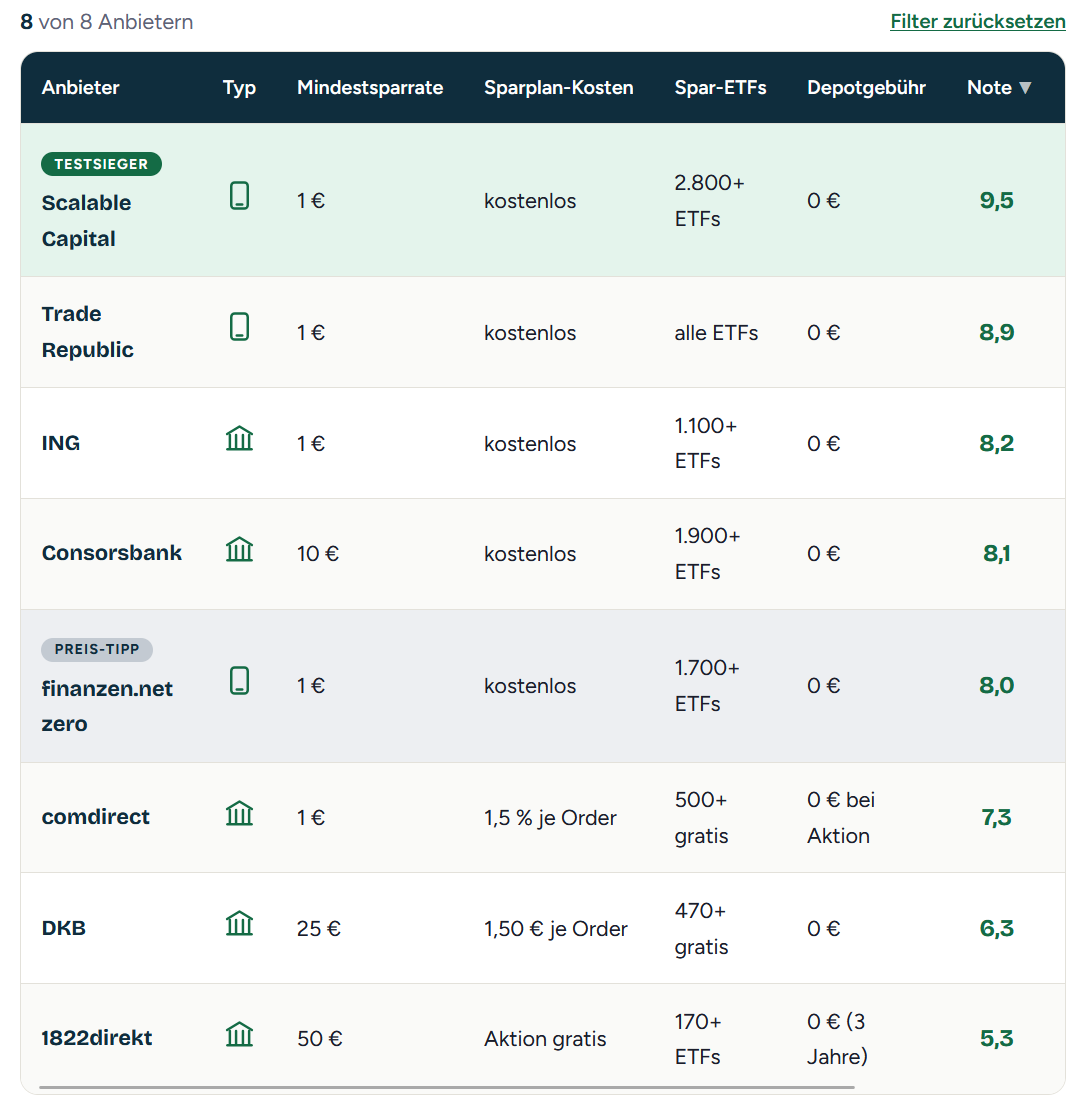Select the 1822direkt provider name
This screenshot has width=1081, height=1108.
coord(97,1038)
